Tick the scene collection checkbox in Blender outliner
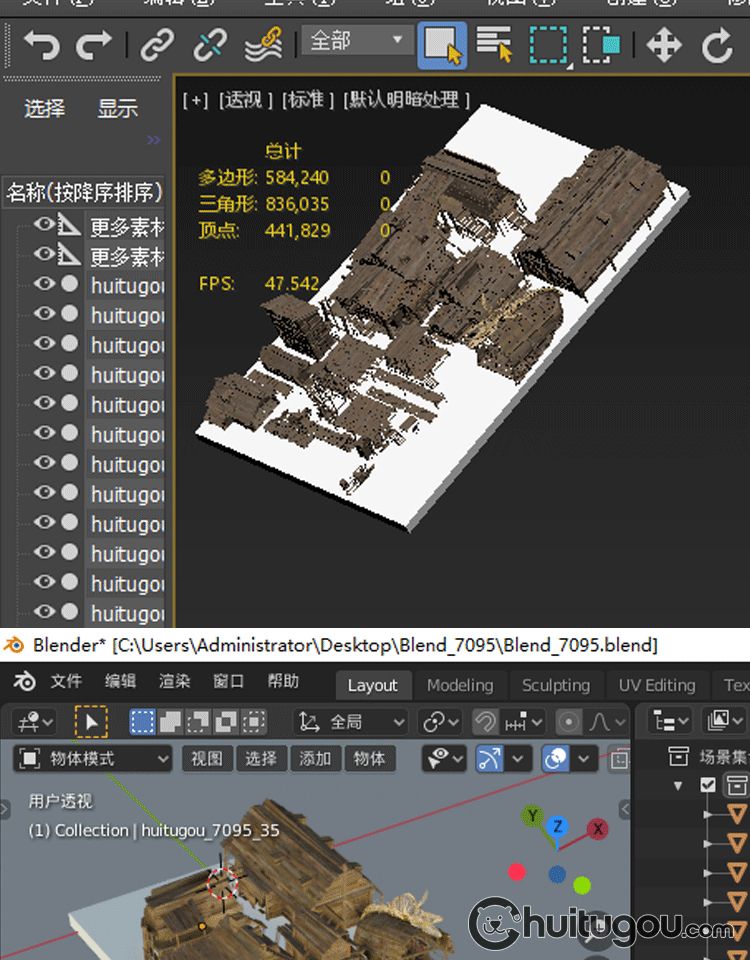Image resolution: width=750 pixels, height=960 pixels. [x=708, y=785]
